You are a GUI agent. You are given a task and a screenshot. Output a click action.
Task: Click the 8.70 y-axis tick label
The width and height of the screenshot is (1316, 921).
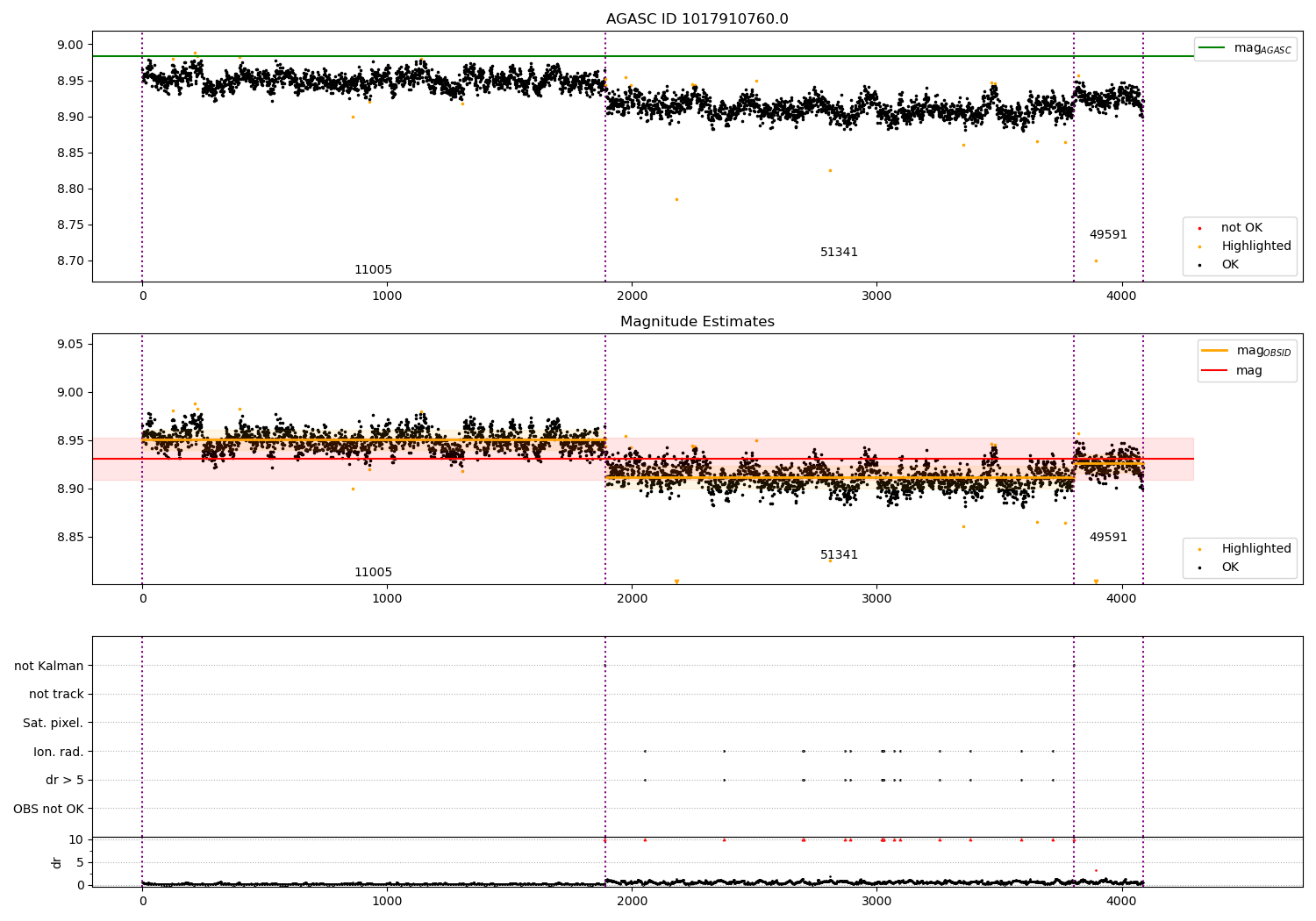point(69,261)
